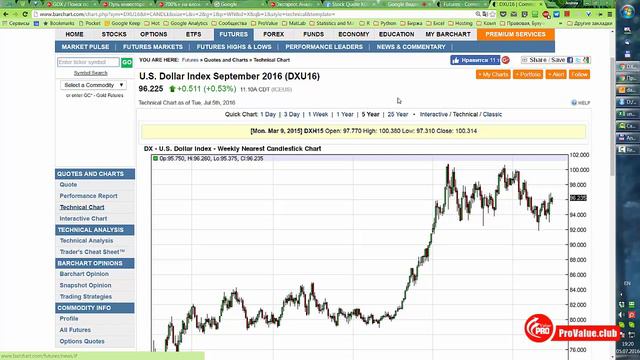Click the + Alert button
The image size is (640, 360).
pyautogui.click(x=556, y=74)
